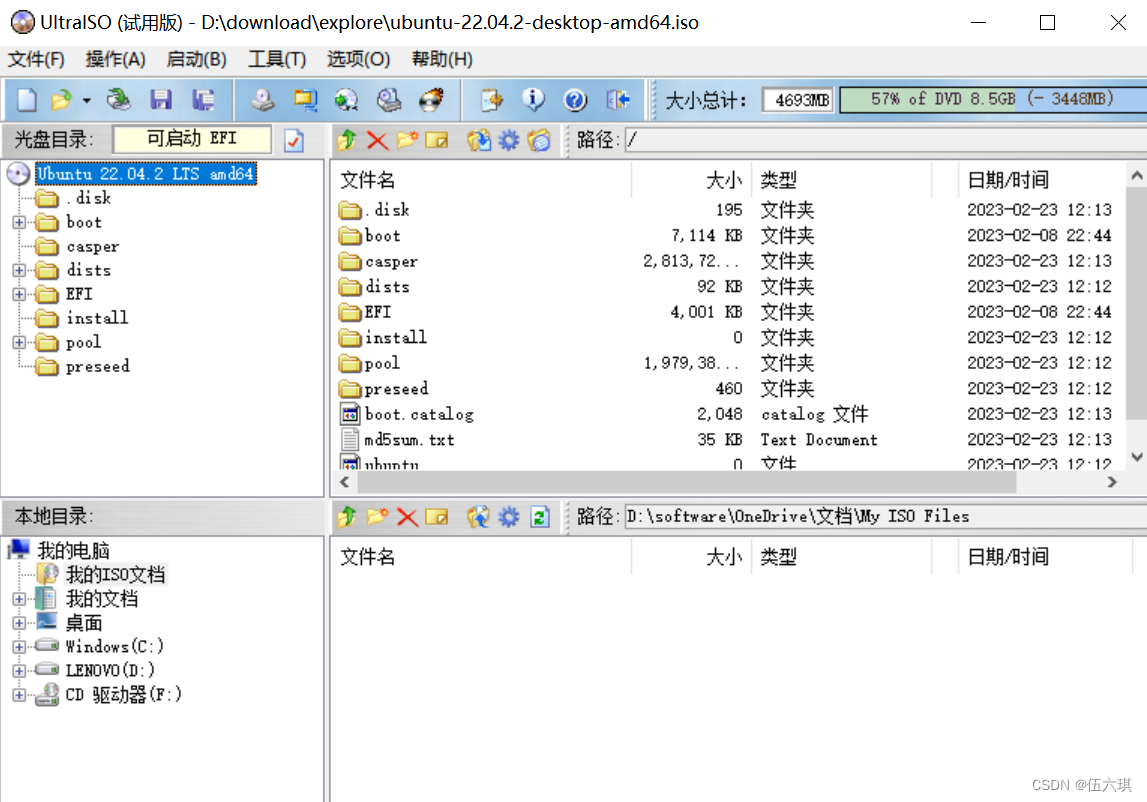Image resolution: width=1147 pixels, height=802 pixels.
Task: Open the 选项(O) menu
Action: (358, 59)
